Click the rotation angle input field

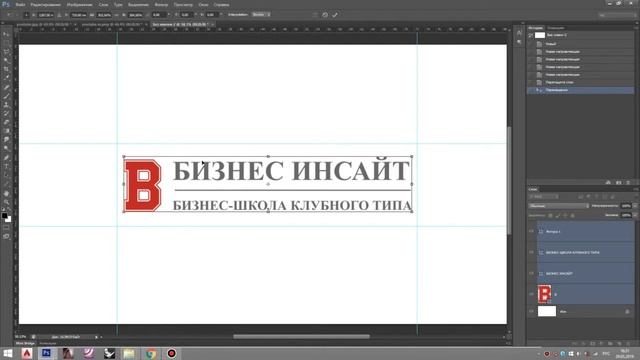coord(159,15)
